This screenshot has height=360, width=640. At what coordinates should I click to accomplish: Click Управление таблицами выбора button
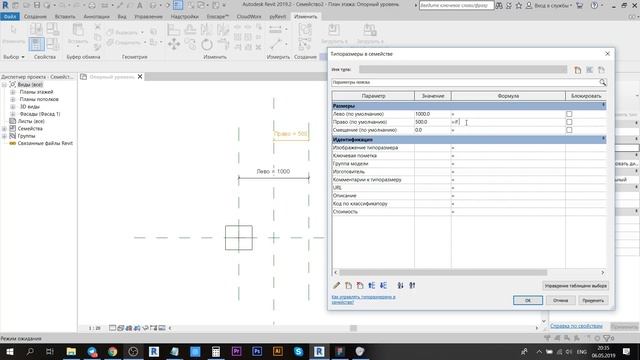click(576, 286)
